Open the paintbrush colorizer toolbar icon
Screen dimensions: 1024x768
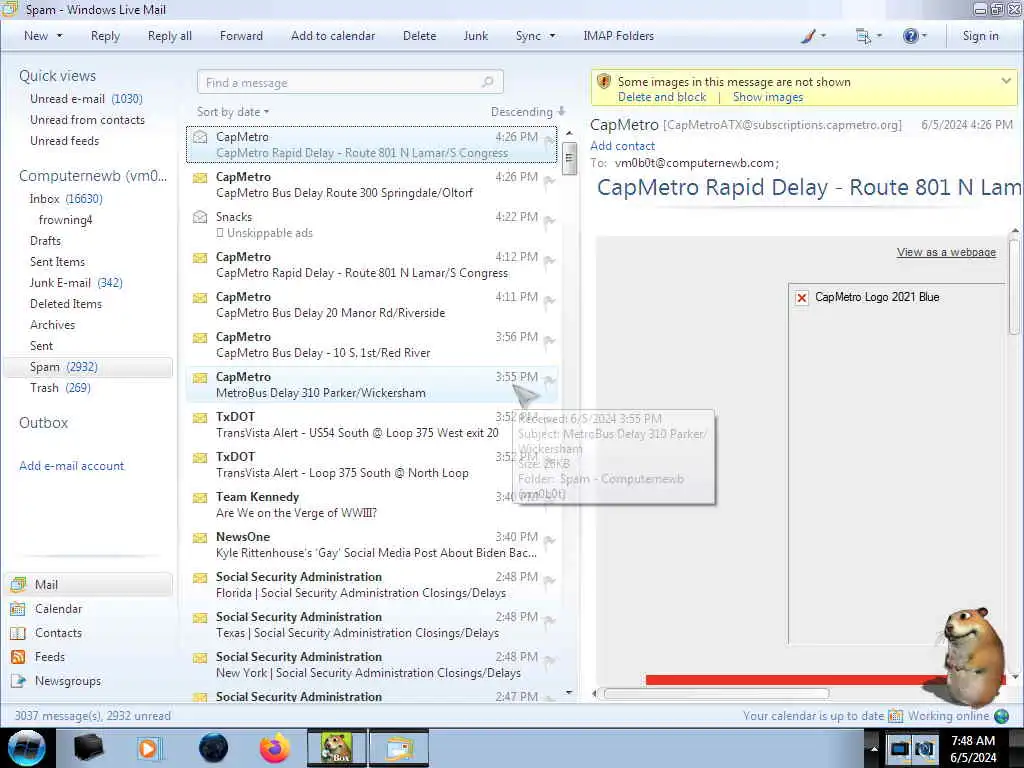[808, 36]
